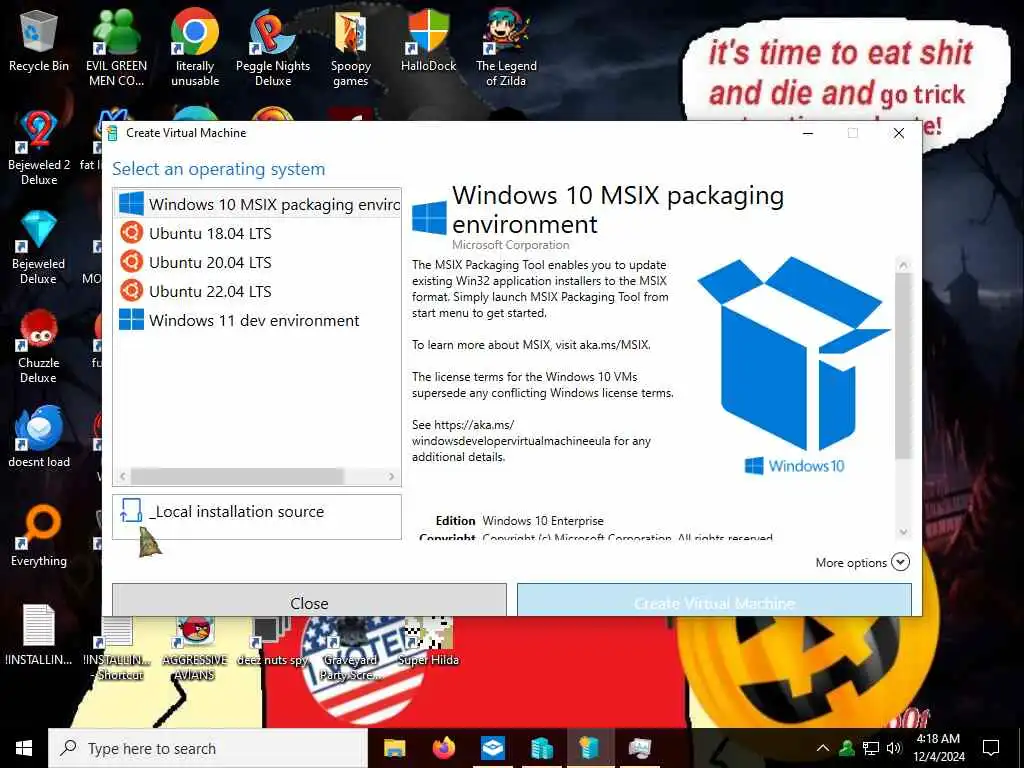This screenshot has width=1024, height=768.
Task: Launch Firefox from the taskbar
Action: click(x=444, y=748)
